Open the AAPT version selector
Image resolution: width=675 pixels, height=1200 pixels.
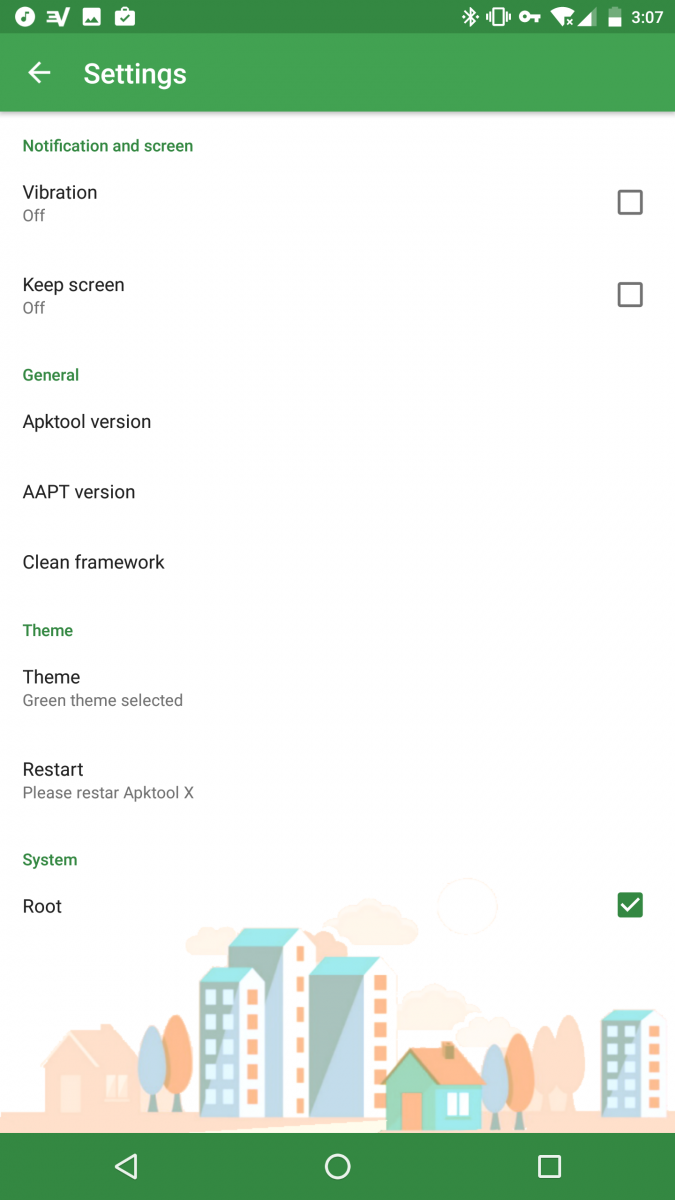click(x=79, y=491)
